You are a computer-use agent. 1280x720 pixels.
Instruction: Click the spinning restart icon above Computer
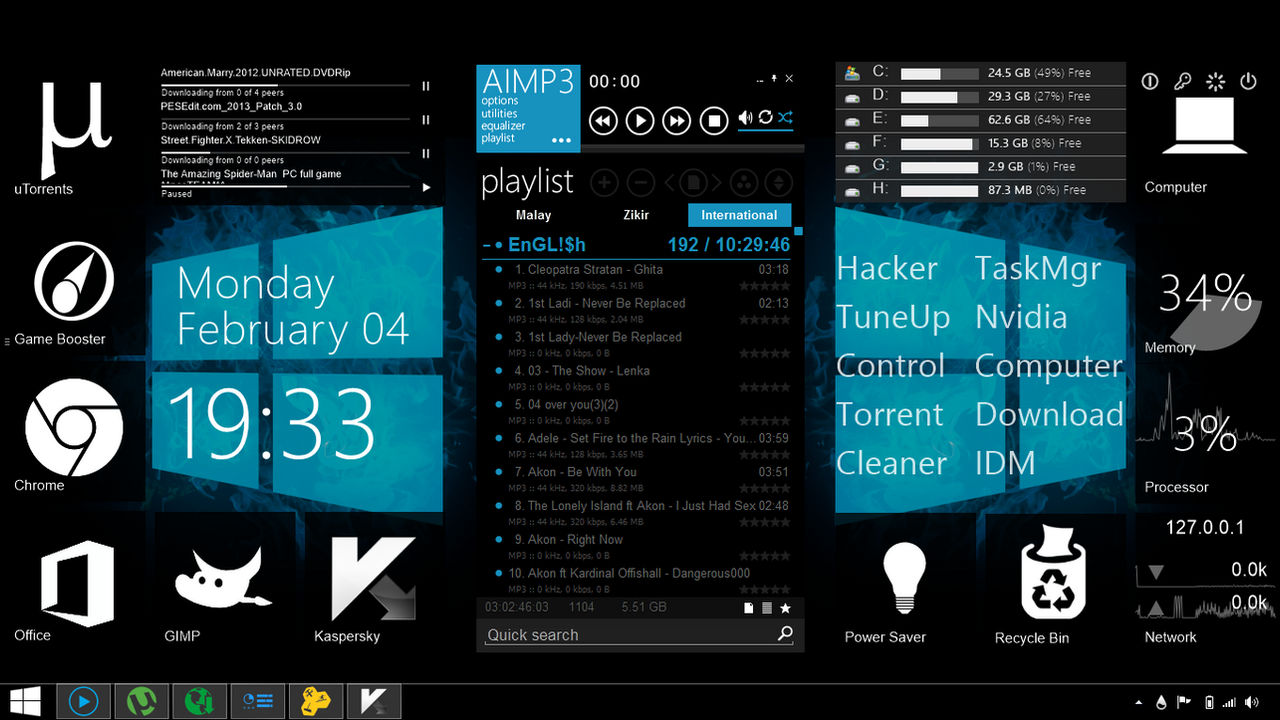(1215, 82)
